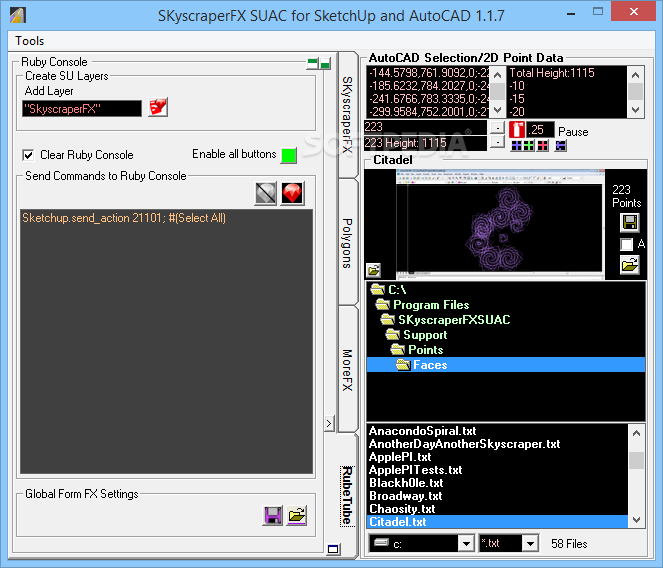
Task: Click the floppy disk save icon under 223 Points
Action: tap(630, 223)
